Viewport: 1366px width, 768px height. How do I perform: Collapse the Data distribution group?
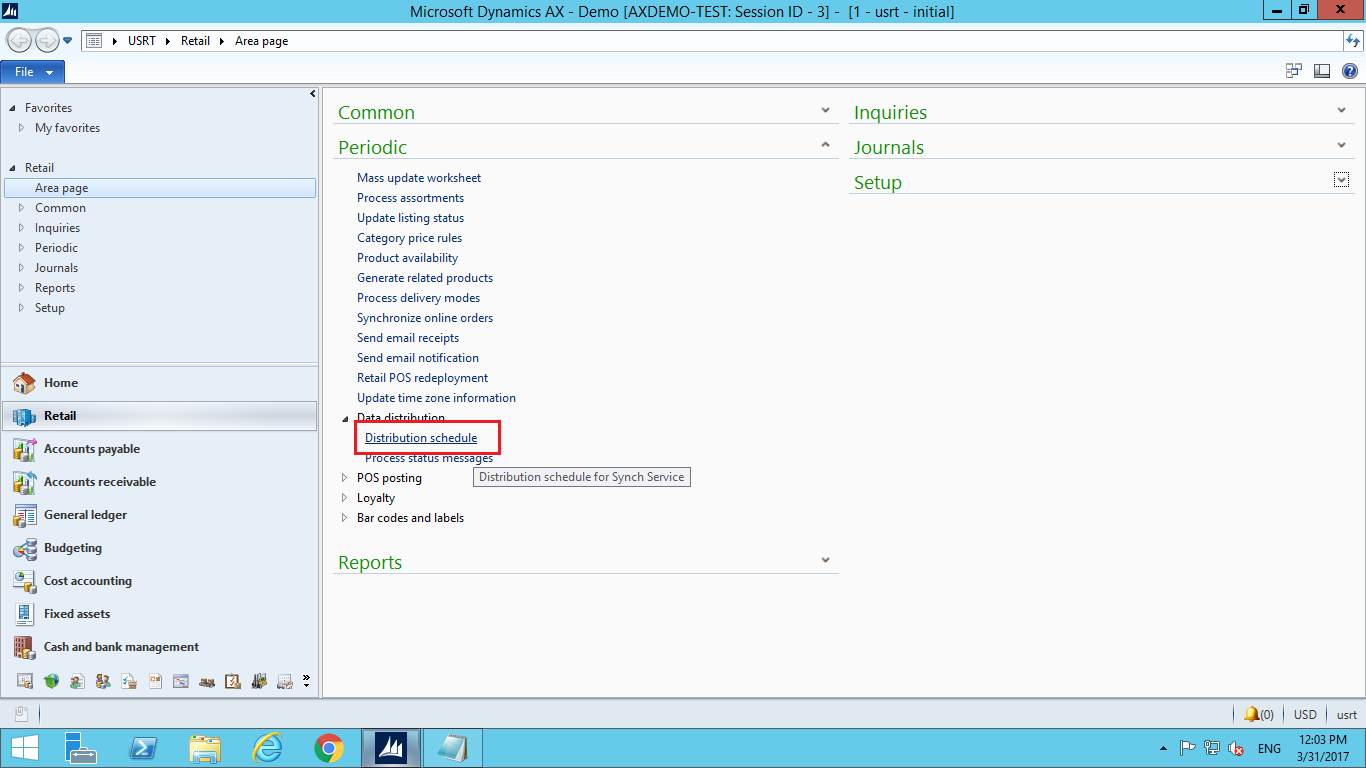(345, 419)
